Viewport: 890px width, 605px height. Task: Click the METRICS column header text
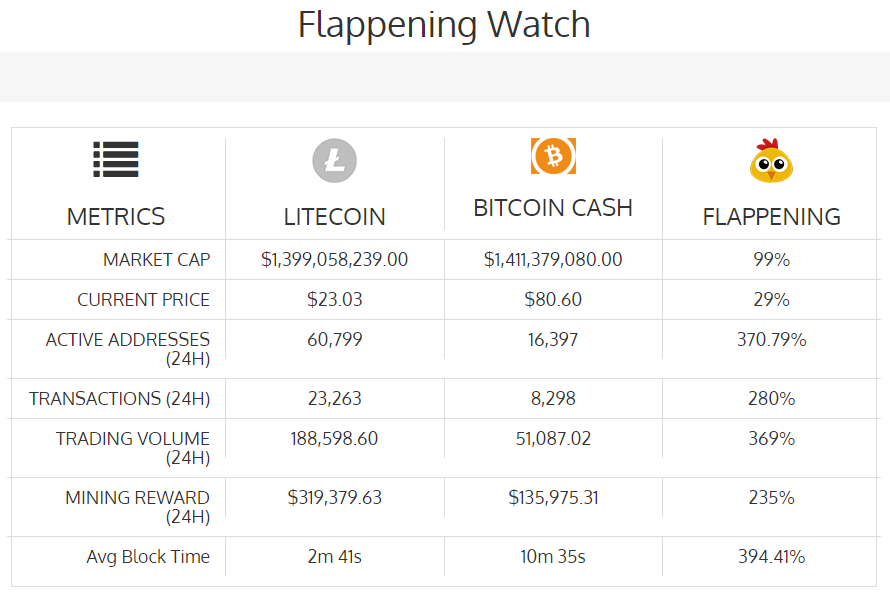(x=116, y=216)
